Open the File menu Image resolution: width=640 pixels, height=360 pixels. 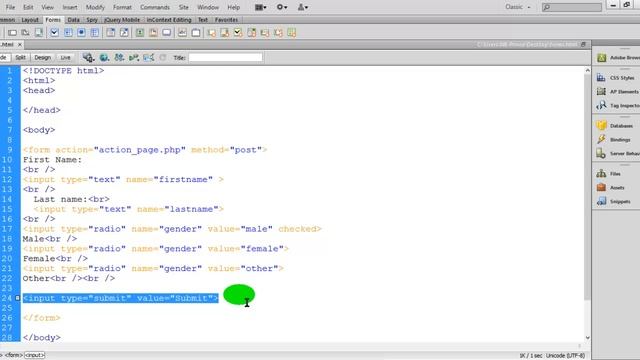(10, 7)
